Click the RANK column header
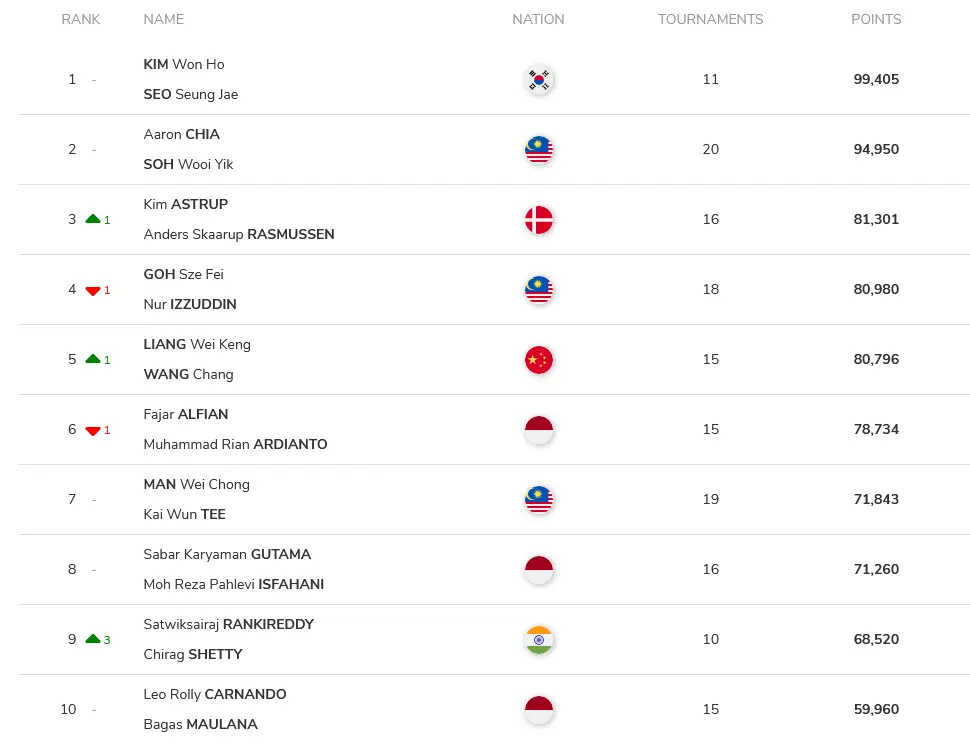 coord(80,19)
